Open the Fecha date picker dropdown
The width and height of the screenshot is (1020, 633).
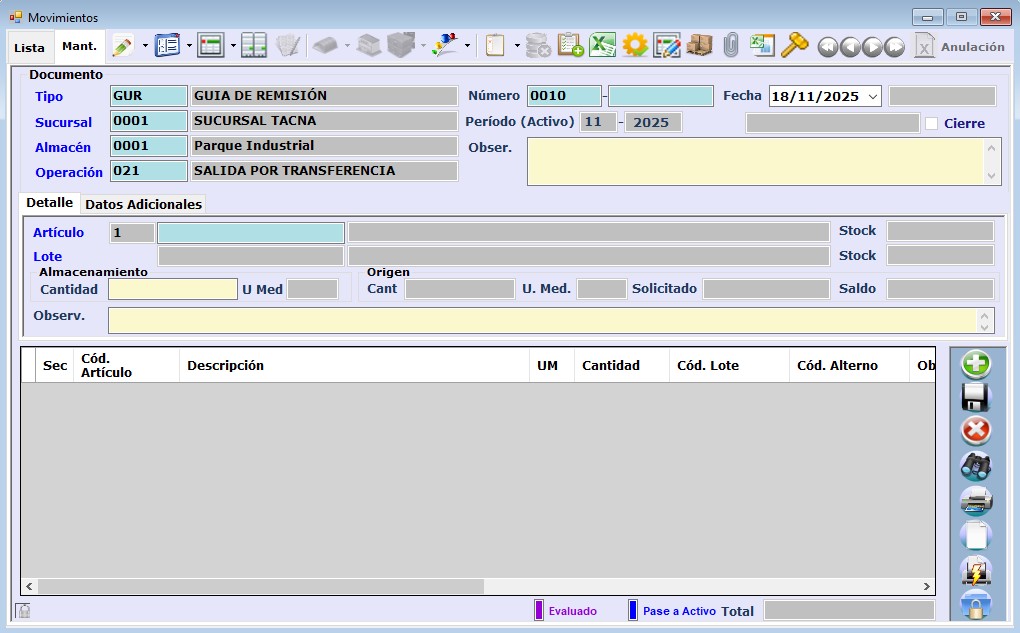(x=872, y=97)
